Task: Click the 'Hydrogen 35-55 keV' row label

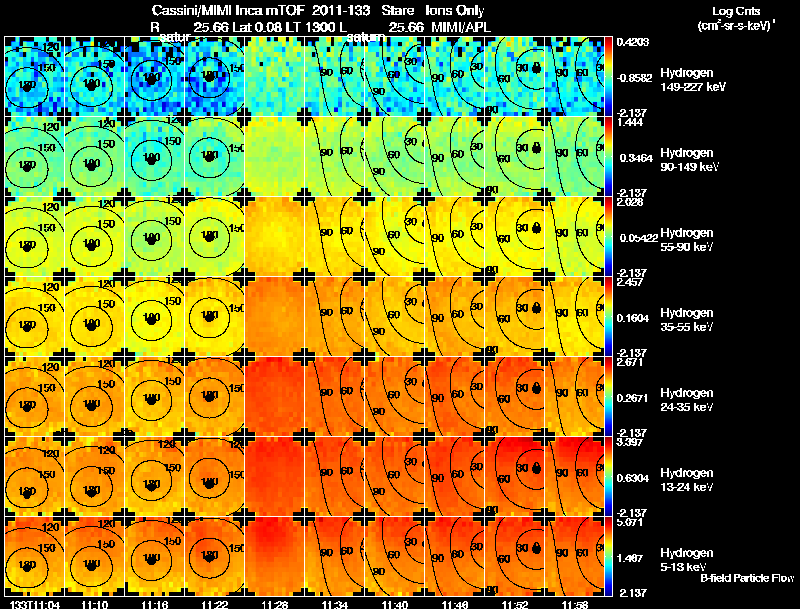Action: coord(687,320)
